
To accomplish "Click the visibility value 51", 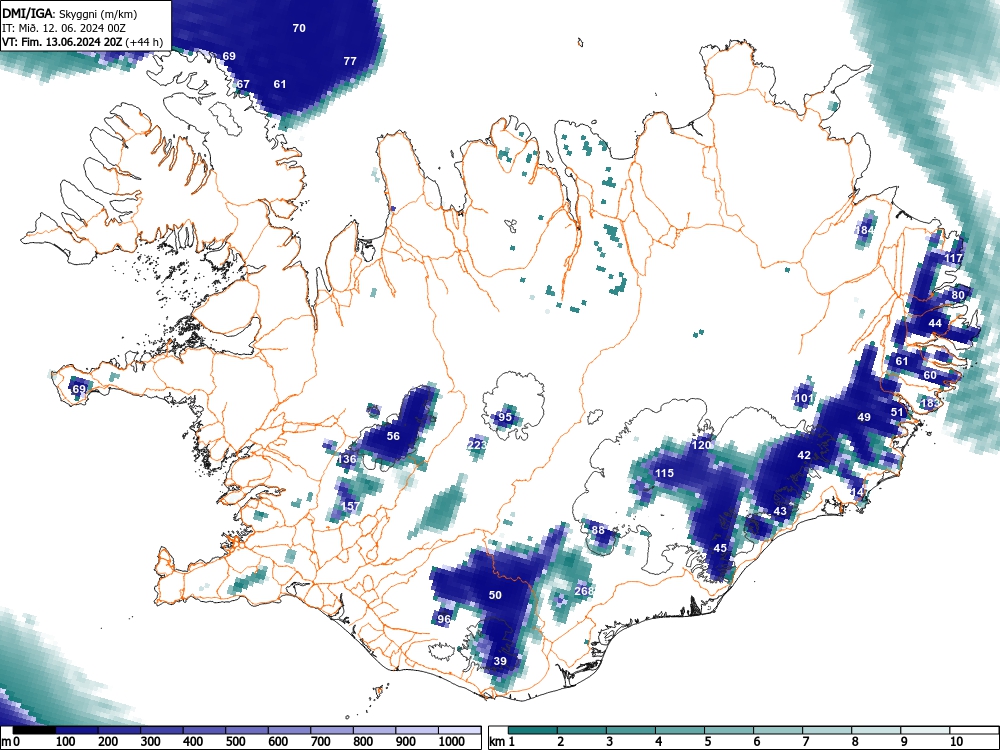I will [897, 412].
